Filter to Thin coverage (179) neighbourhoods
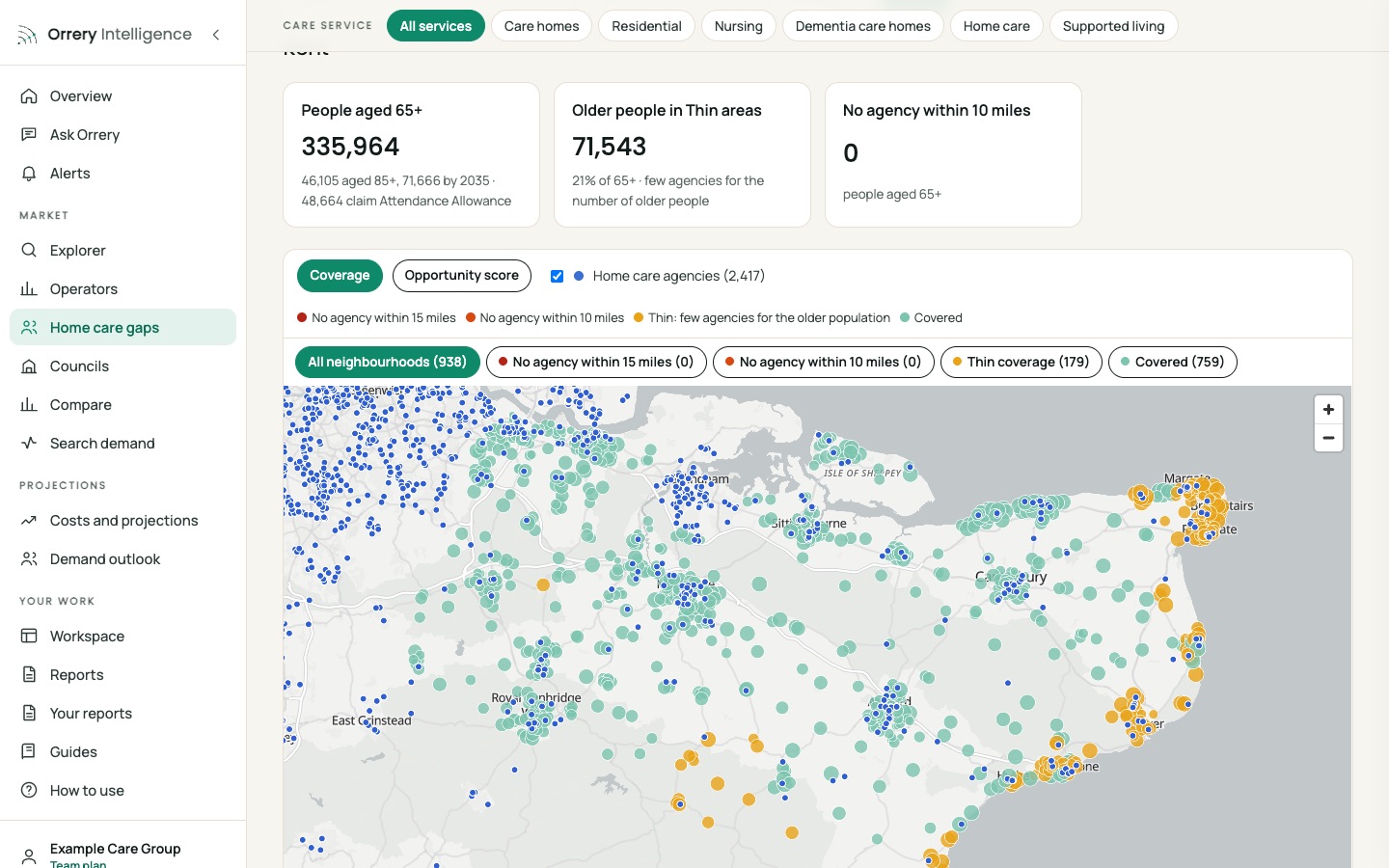 [1021, 363]
